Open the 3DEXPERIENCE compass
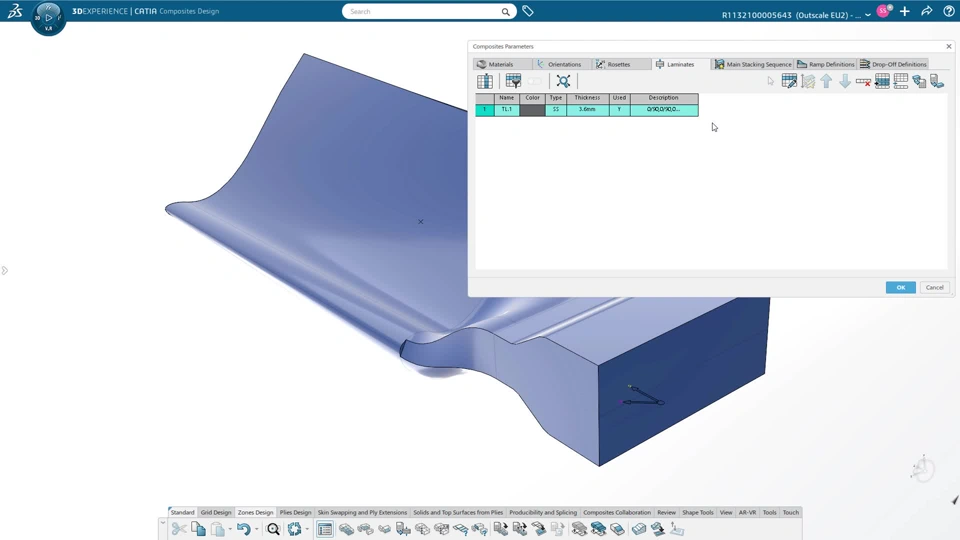Image resolution: width=960 pixels, height=540 pixels. point(48,18)
